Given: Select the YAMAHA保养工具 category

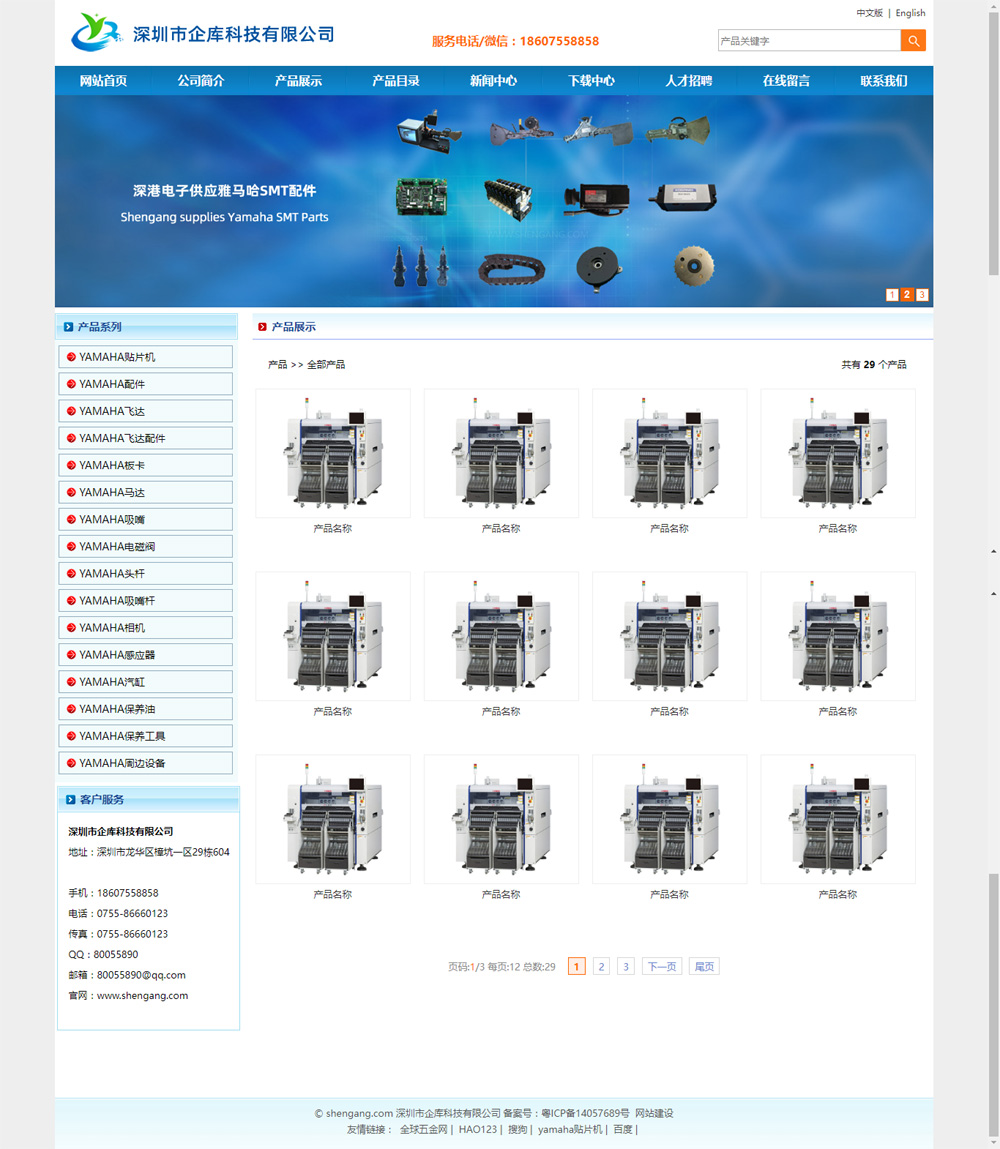Looking at the screenshot, I should click(146, 736).
